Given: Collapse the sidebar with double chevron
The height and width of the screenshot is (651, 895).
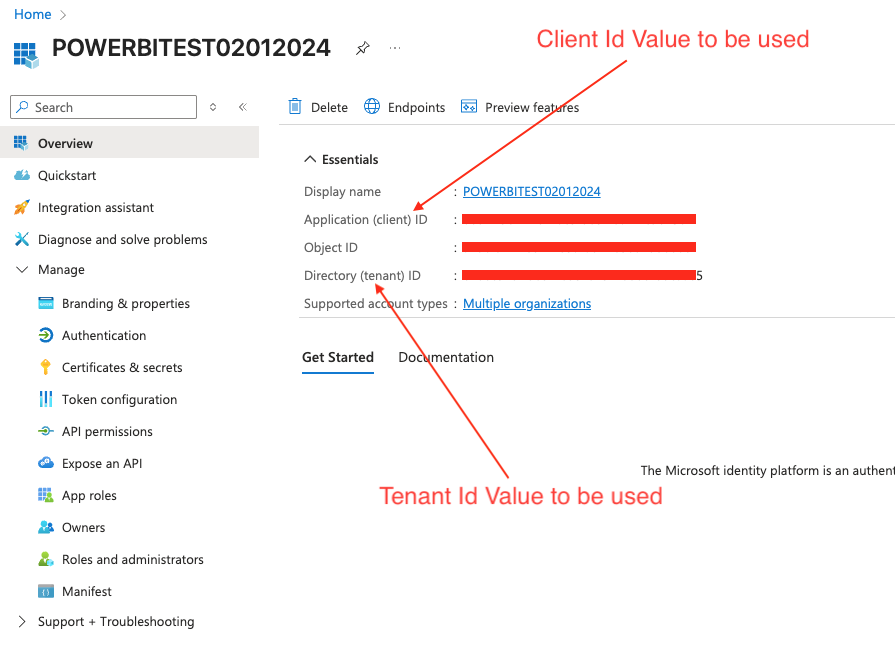Looking at the screenshot, I should [x=243, y=107].
